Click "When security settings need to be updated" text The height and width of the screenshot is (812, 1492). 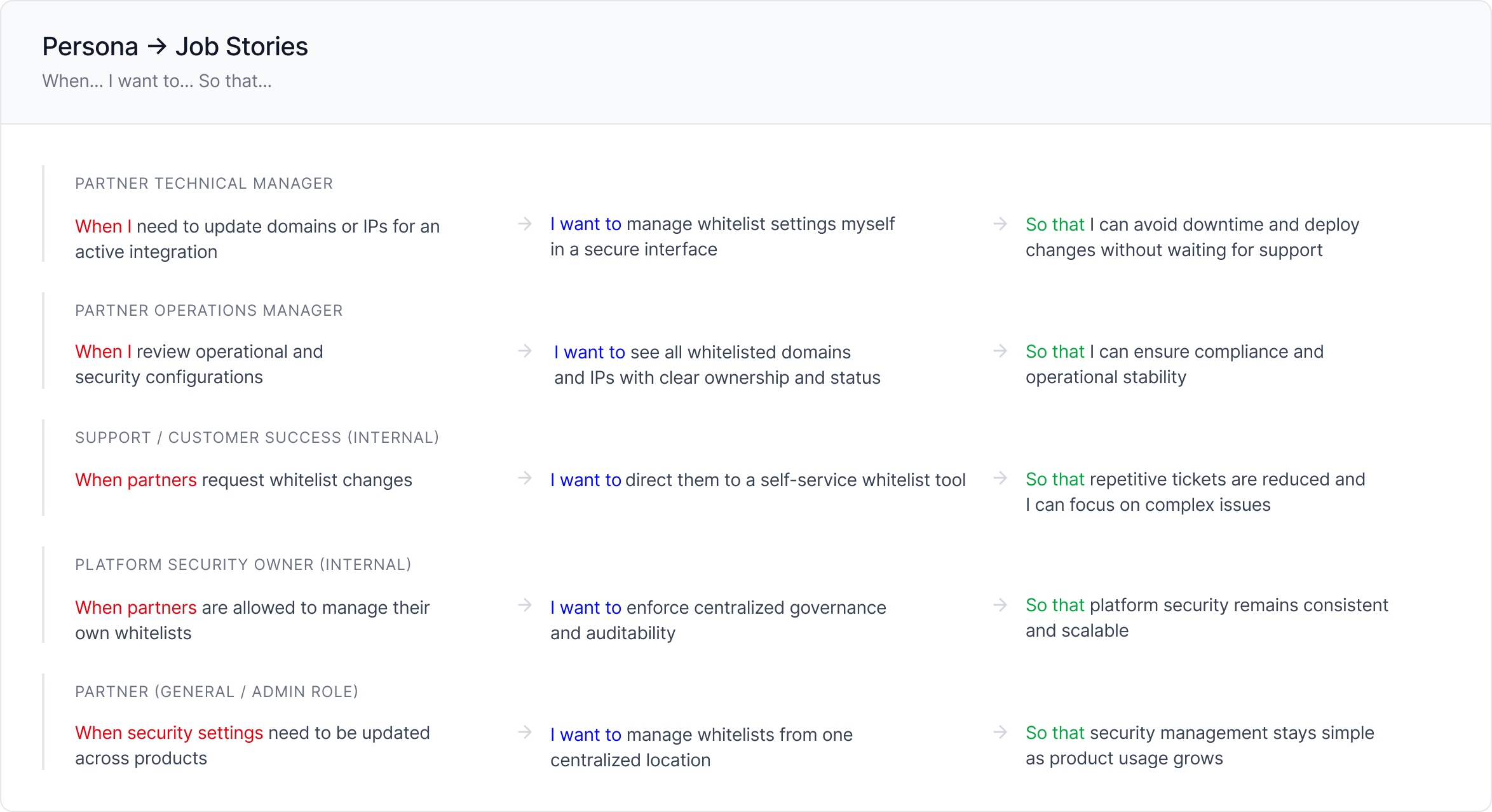pyautogui.click(x=252, y=745)
